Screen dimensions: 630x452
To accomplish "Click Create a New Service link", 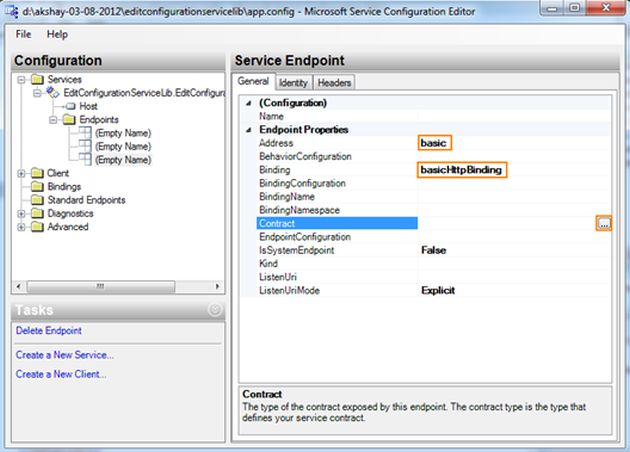I will click(x=65, y=355).
